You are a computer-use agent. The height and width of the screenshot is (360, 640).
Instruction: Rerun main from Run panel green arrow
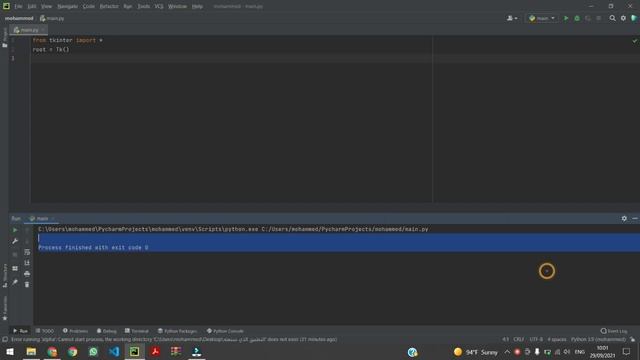[x=15, y=230]
